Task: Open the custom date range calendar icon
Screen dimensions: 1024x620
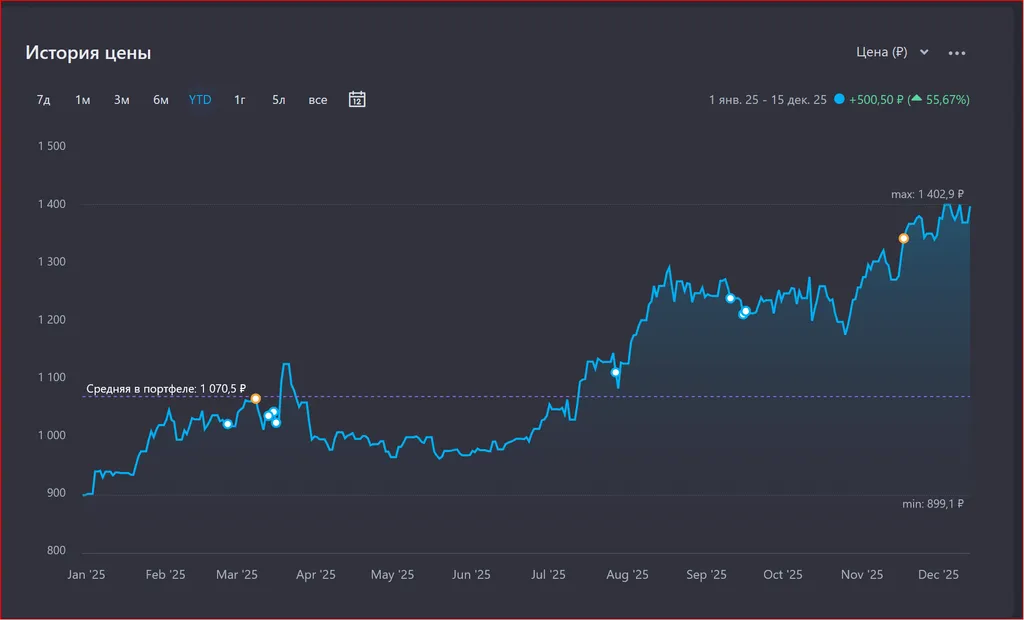Action: tap(357, 99)
